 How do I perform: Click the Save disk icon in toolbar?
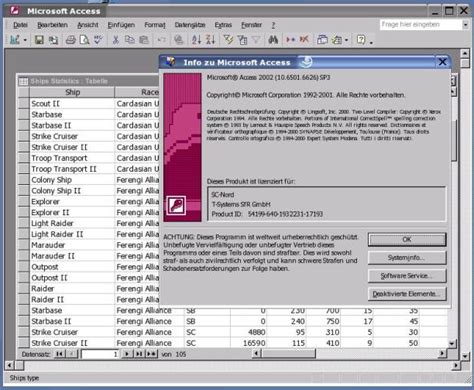pyautogui.click(x=39, y=40)
